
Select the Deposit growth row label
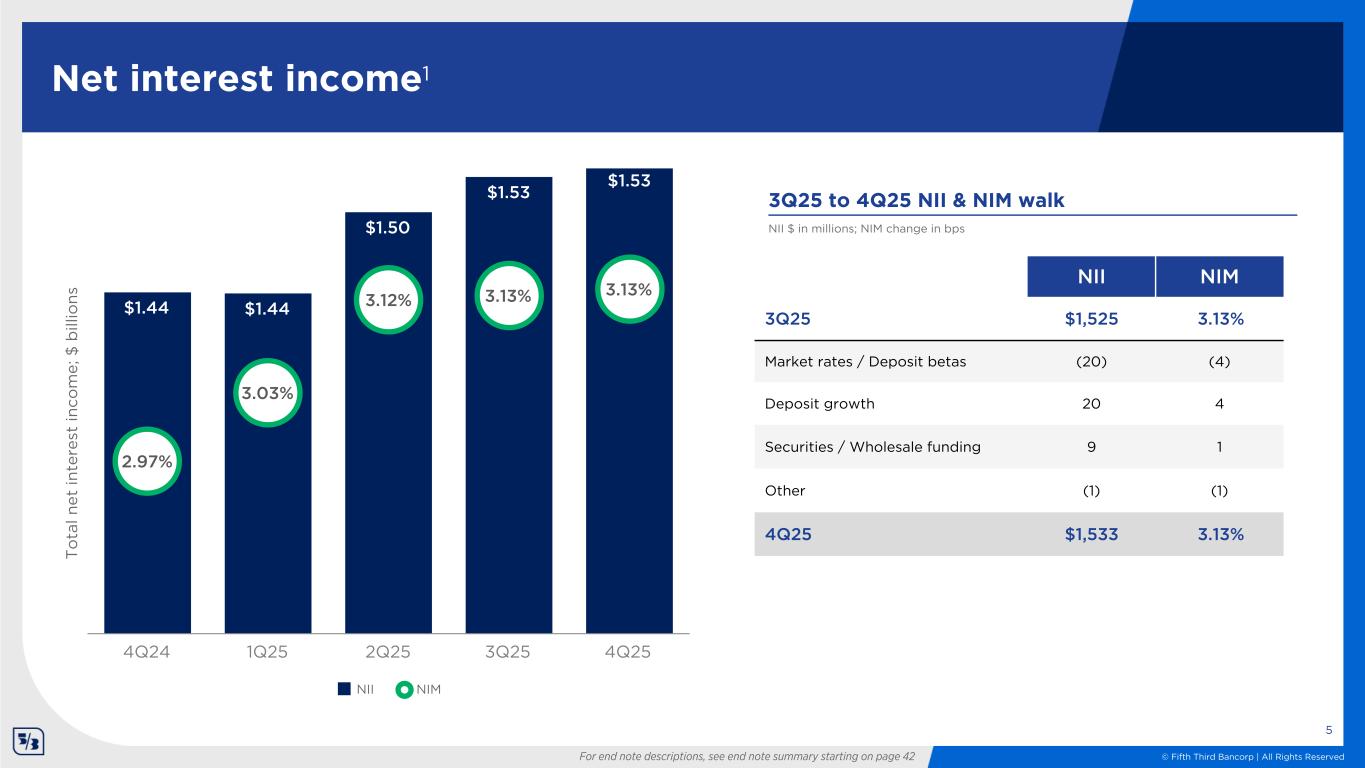click(820, 404)
